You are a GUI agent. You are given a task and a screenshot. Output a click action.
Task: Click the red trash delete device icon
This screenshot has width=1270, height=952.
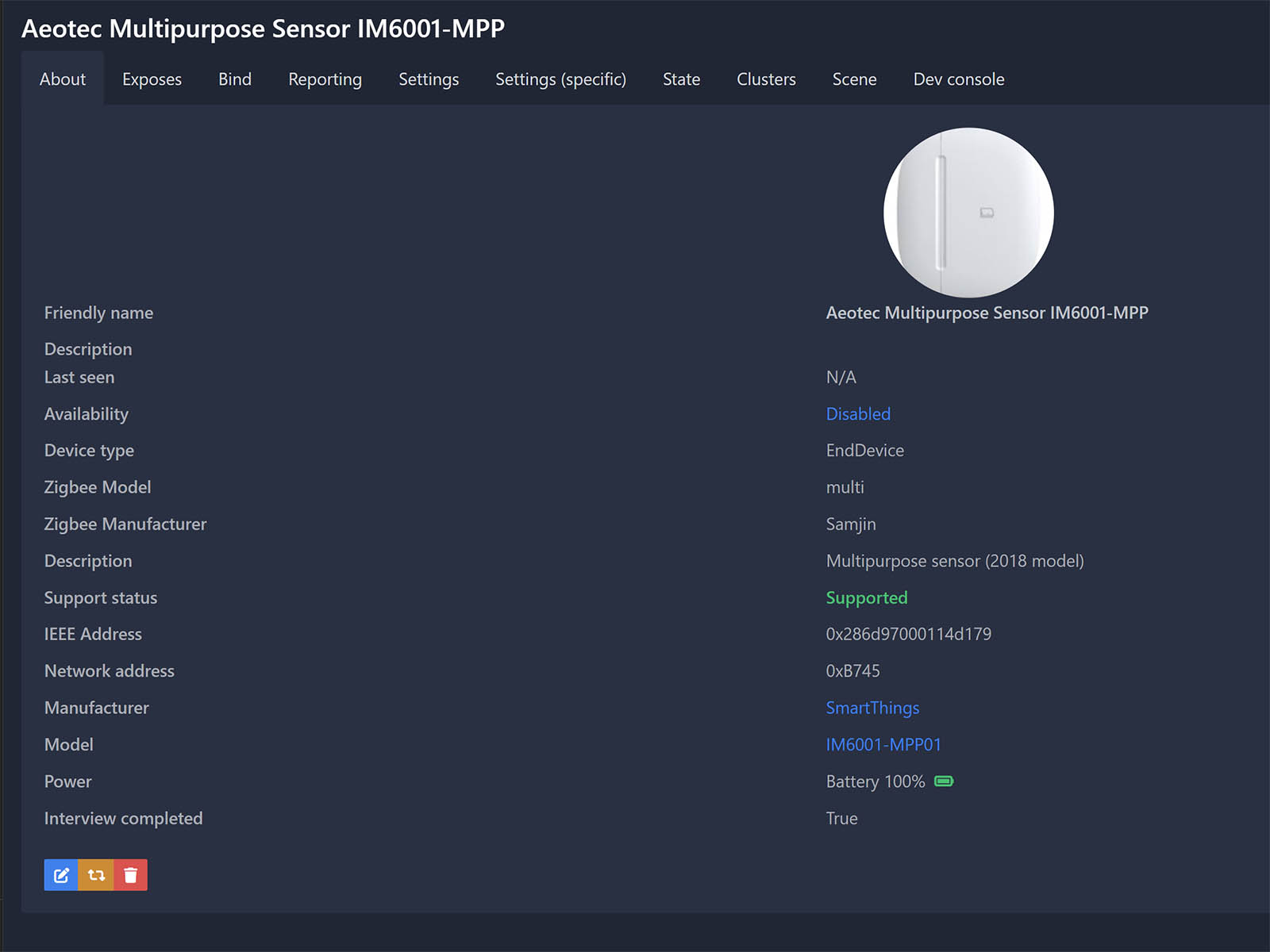(131, 875)
